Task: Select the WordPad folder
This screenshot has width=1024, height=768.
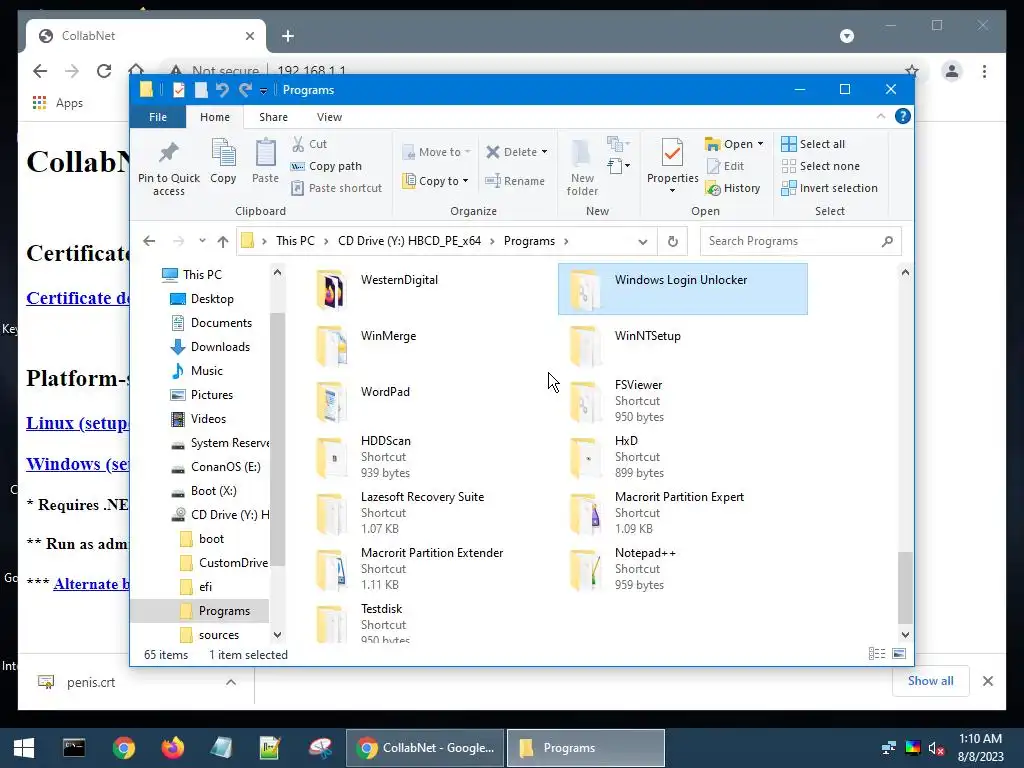Action: click(430, 401)
